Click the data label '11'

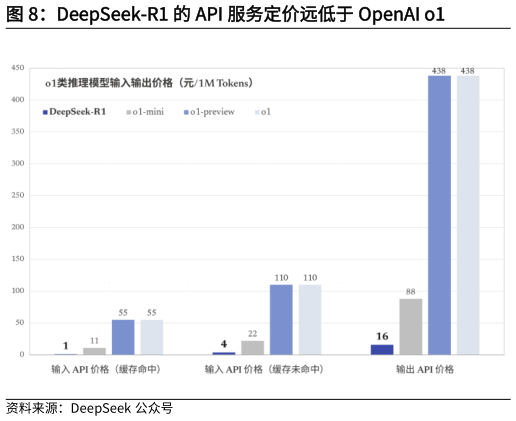click(94, 341)
